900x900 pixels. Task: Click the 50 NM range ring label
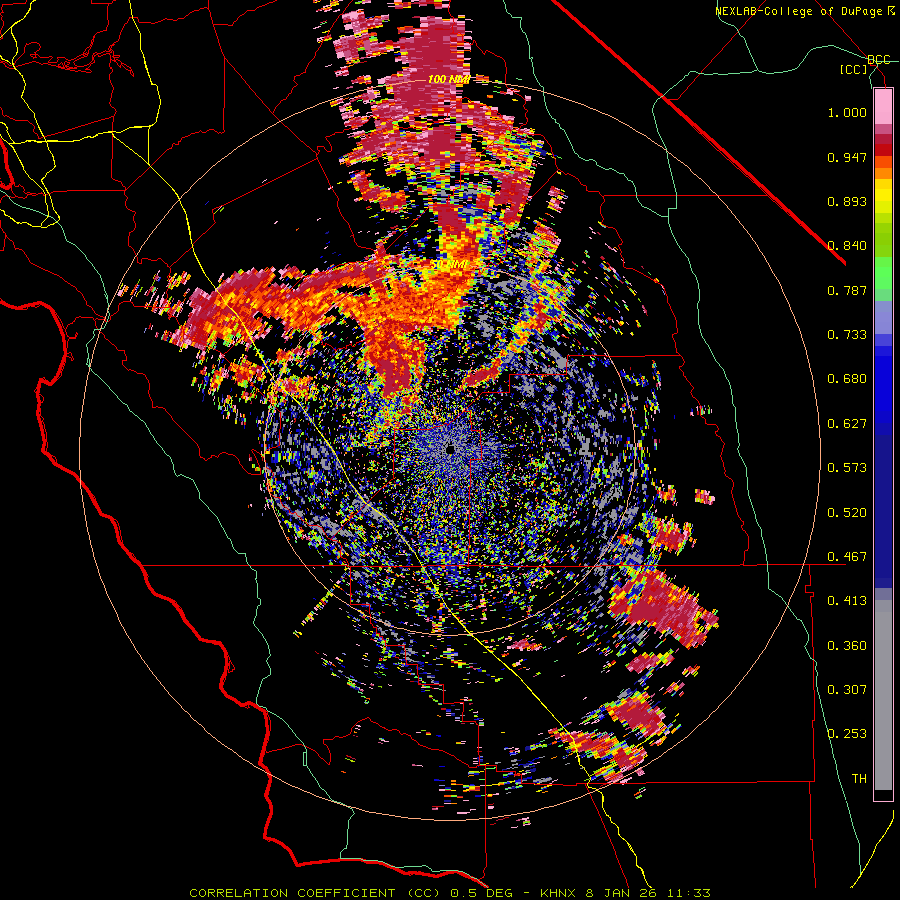point(450,265)
